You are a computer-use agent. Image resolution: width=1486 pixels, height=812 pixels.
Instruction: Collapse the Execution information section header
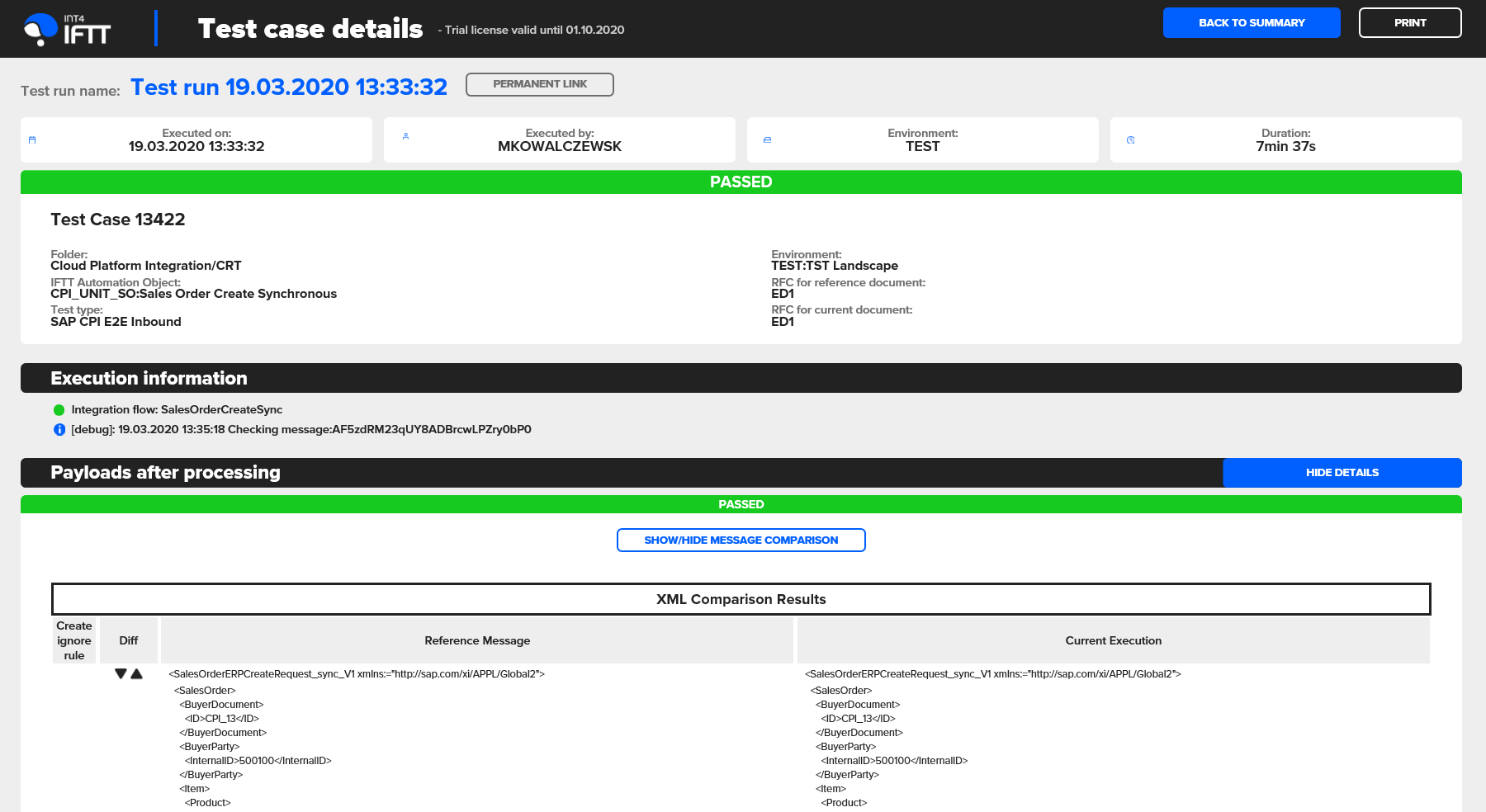pos(149,379)
